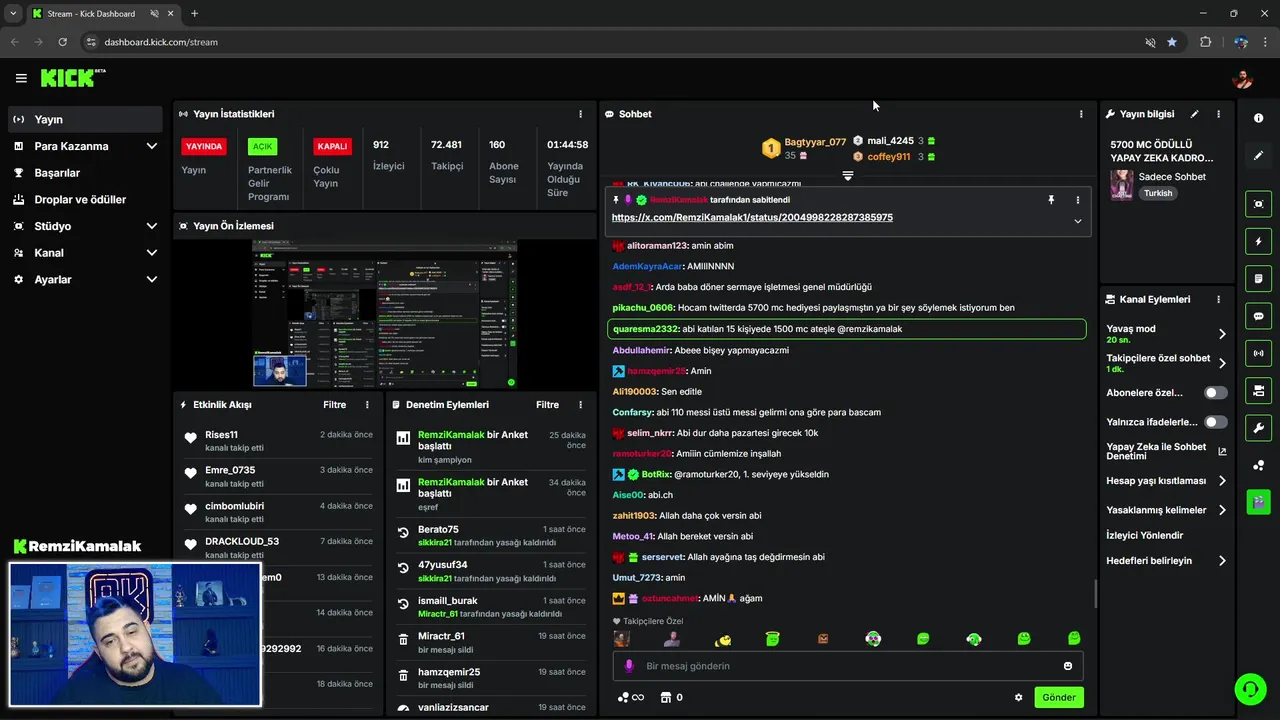Click the chat scrollbar thumb
Screen dimensions: 1280x720
1095,593
